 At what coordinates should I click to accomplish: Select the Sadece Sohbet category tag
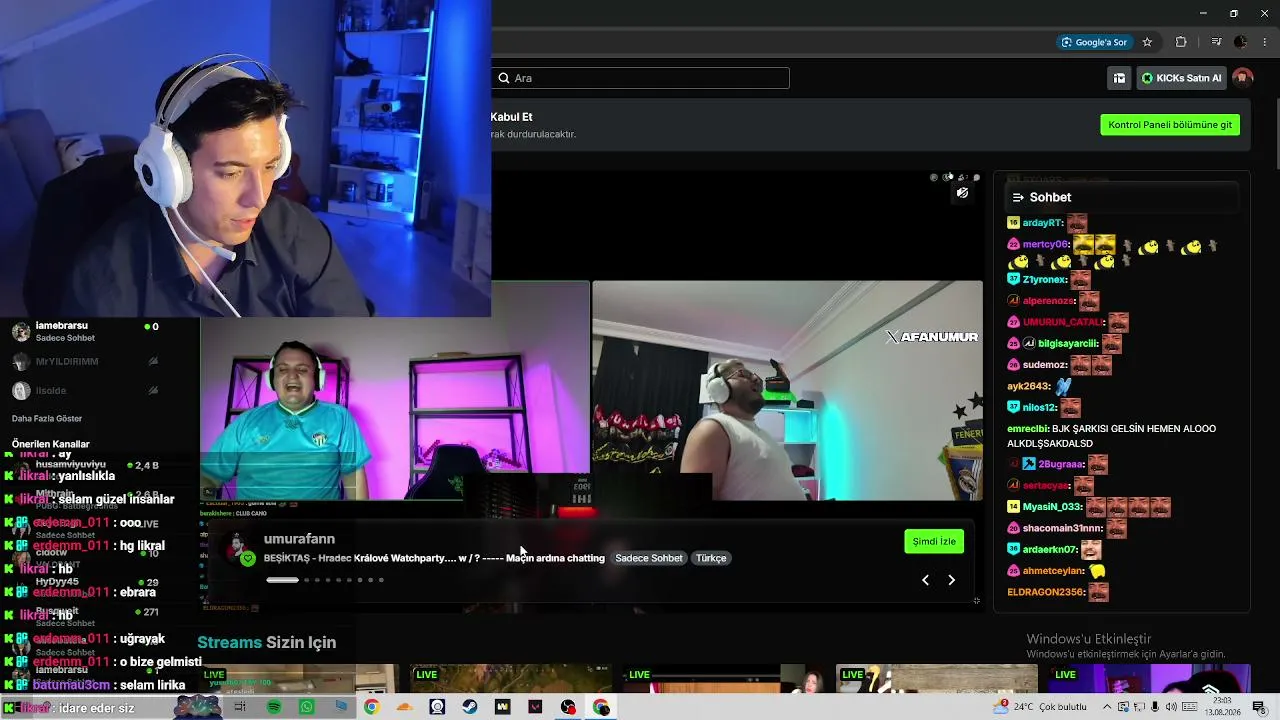(x=649, y=558)
